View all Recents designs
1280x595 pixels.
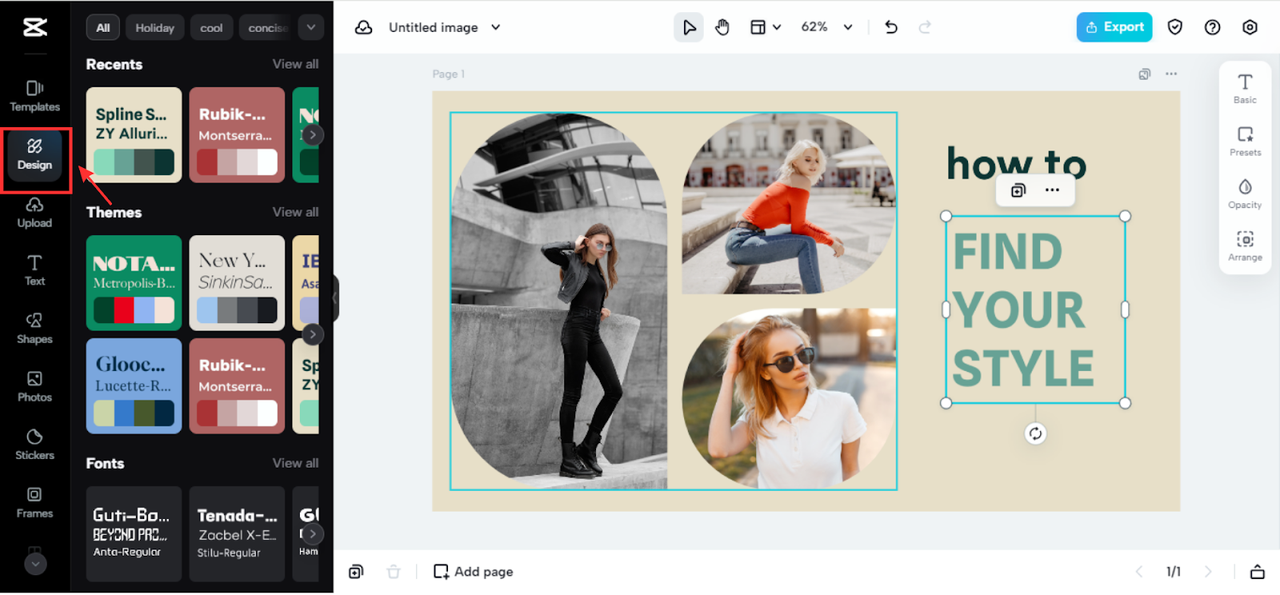point(296,64)
